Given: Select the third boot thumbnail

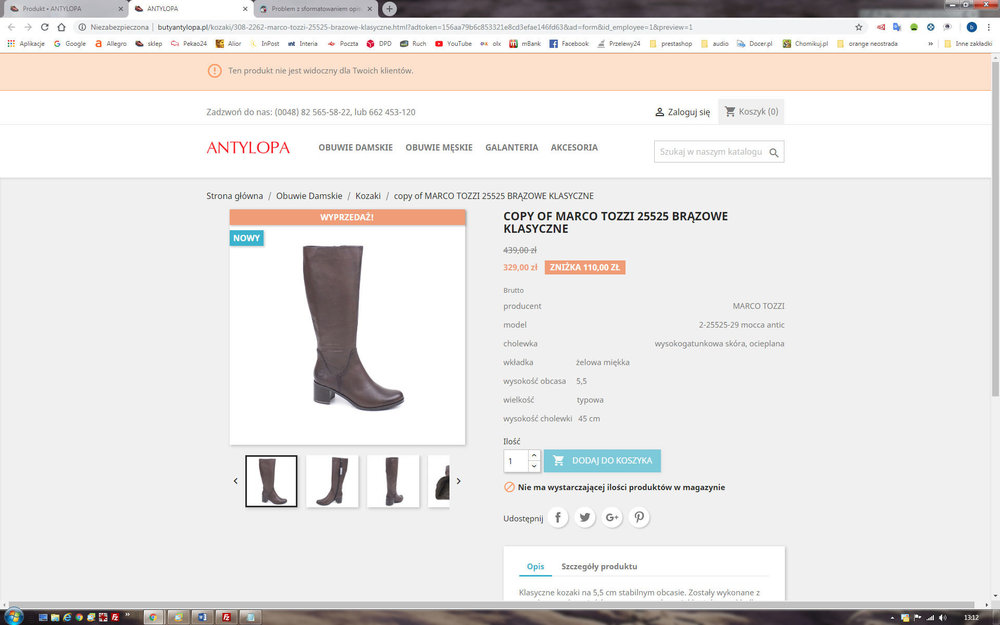Looking at the screenshot, I should [x=393, y=482].
